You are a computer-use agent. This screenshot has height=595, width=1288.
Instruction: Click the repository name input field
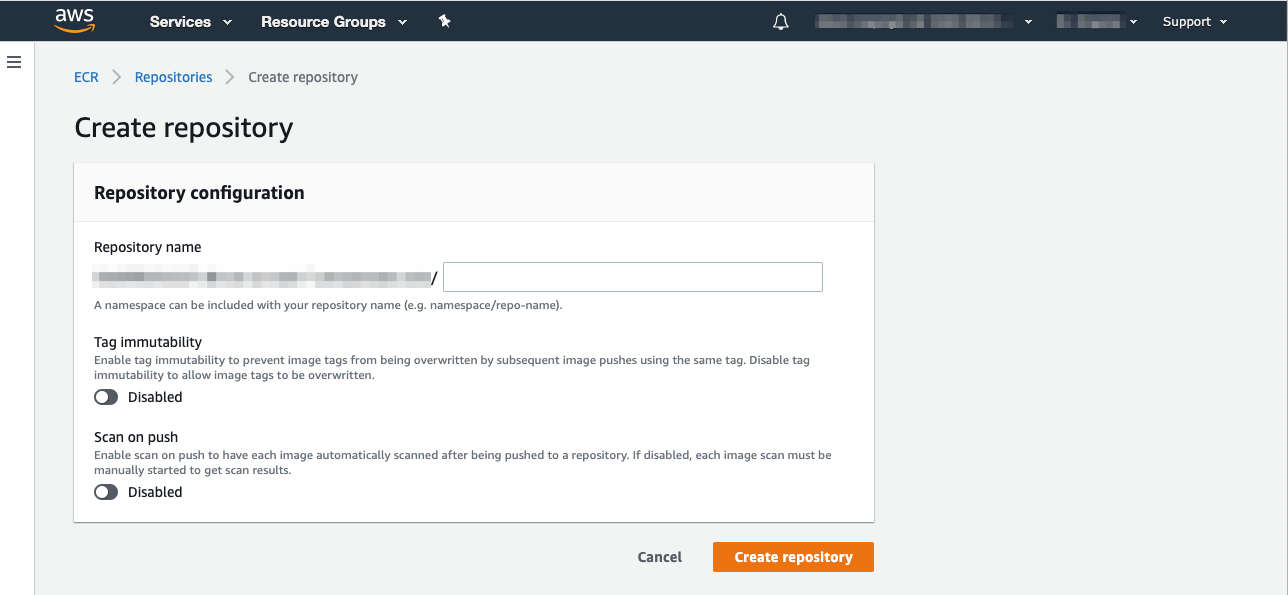coord(632,277)
